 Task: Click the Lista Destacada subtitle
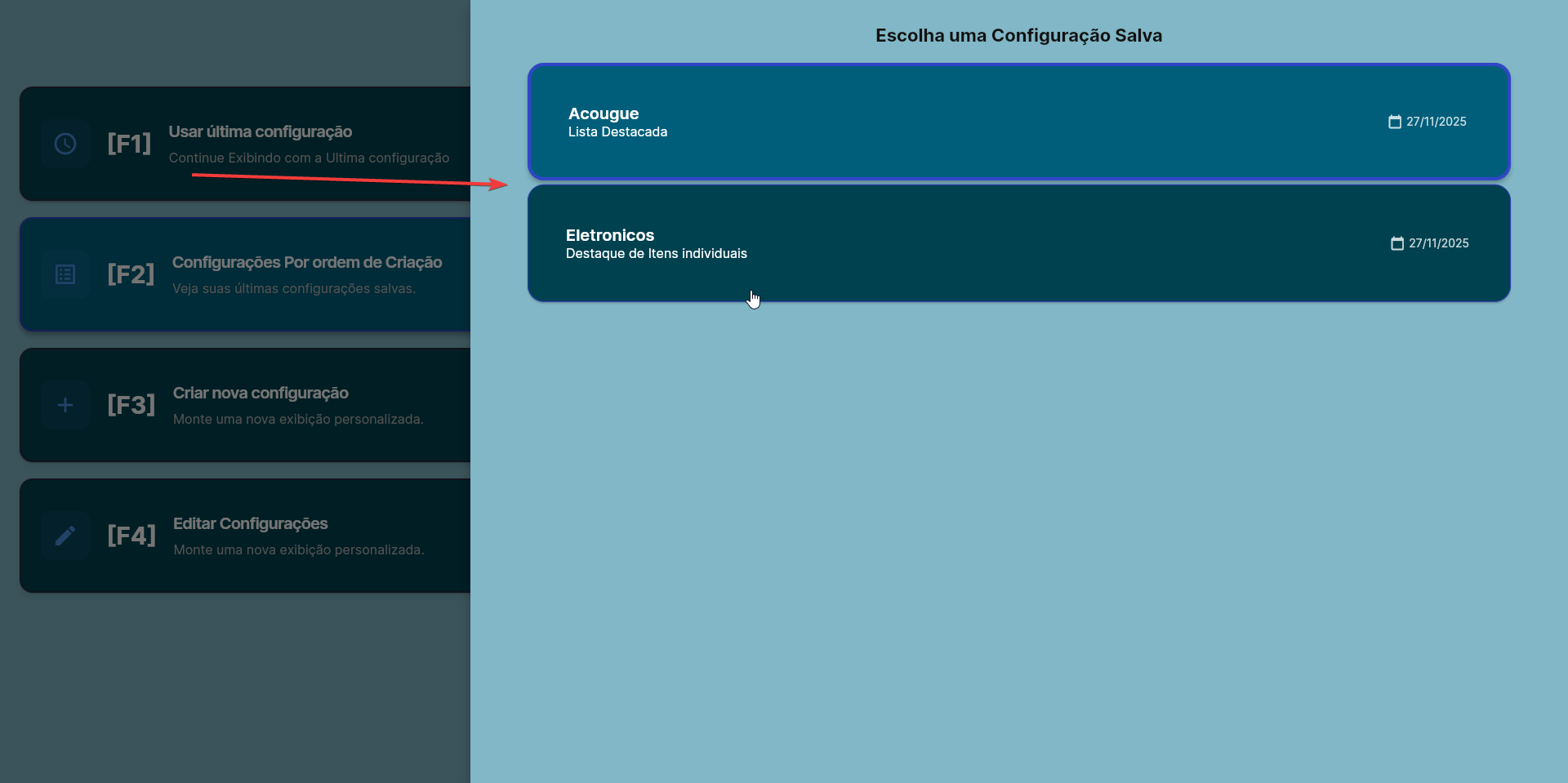pyautogui.click(x=617, y=132)
